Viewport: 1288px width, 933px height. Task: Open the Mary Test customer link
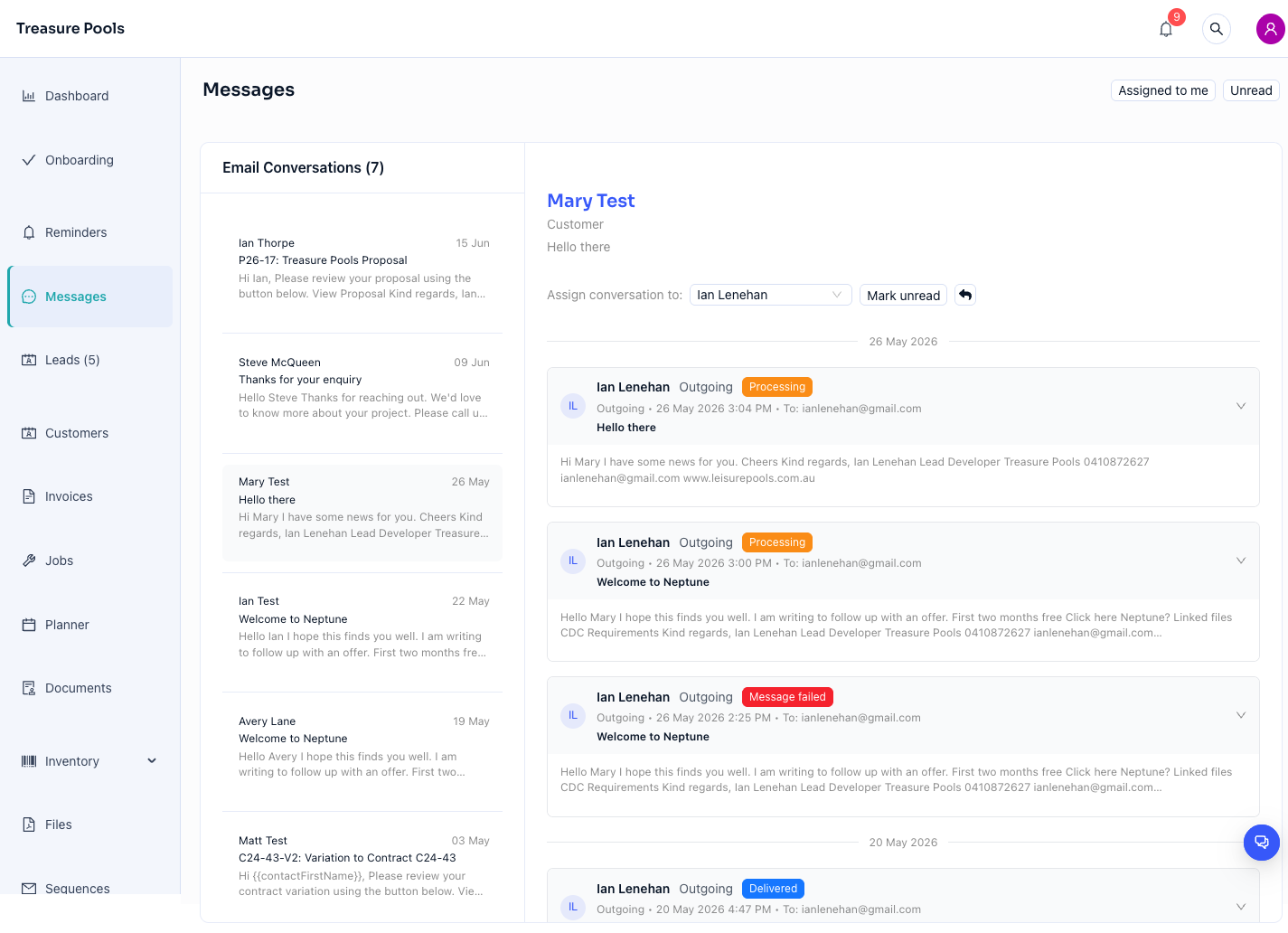pos(591,201)
